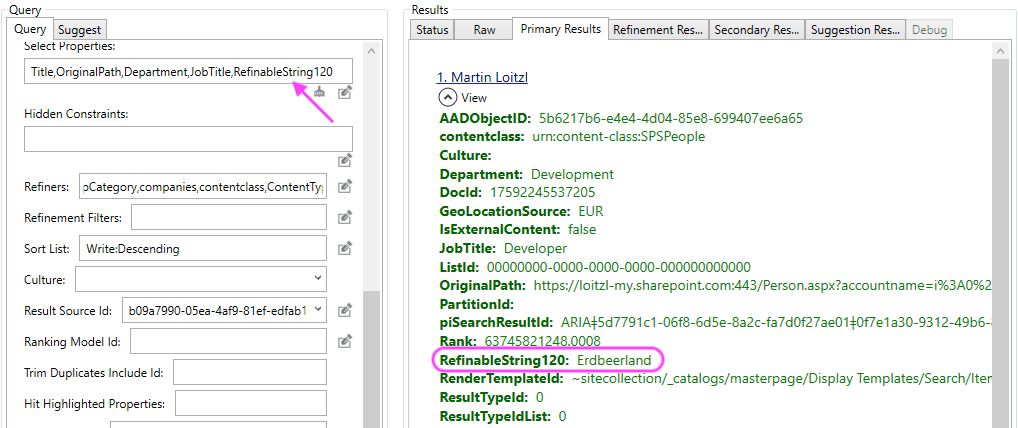Open the Secondary Results tab

[x=755, y=30]
